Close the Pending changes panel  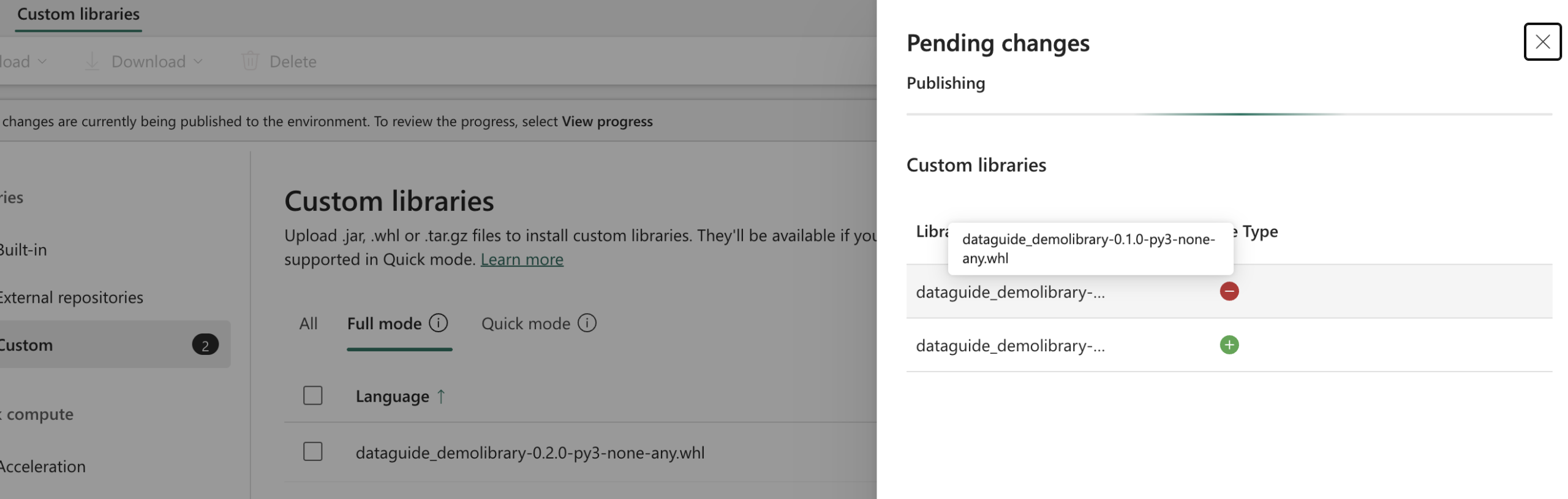pos(1542,42)
